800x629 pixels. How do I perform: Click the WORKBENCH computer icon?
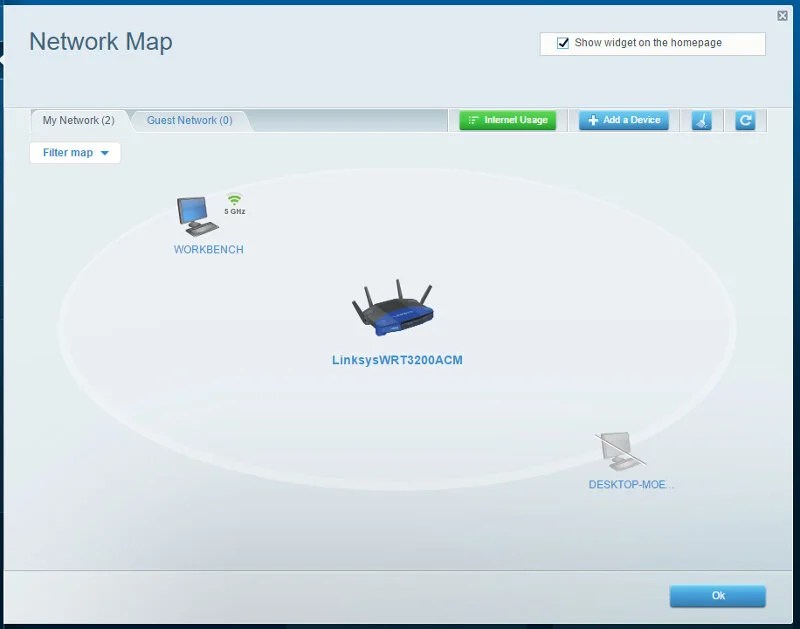coord(196,217)
